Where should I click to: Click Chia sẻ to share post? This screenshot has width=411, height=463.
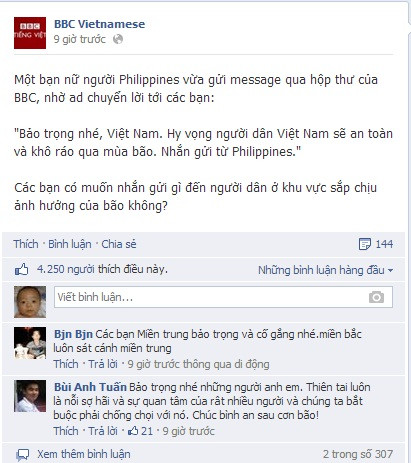[119, 244]
